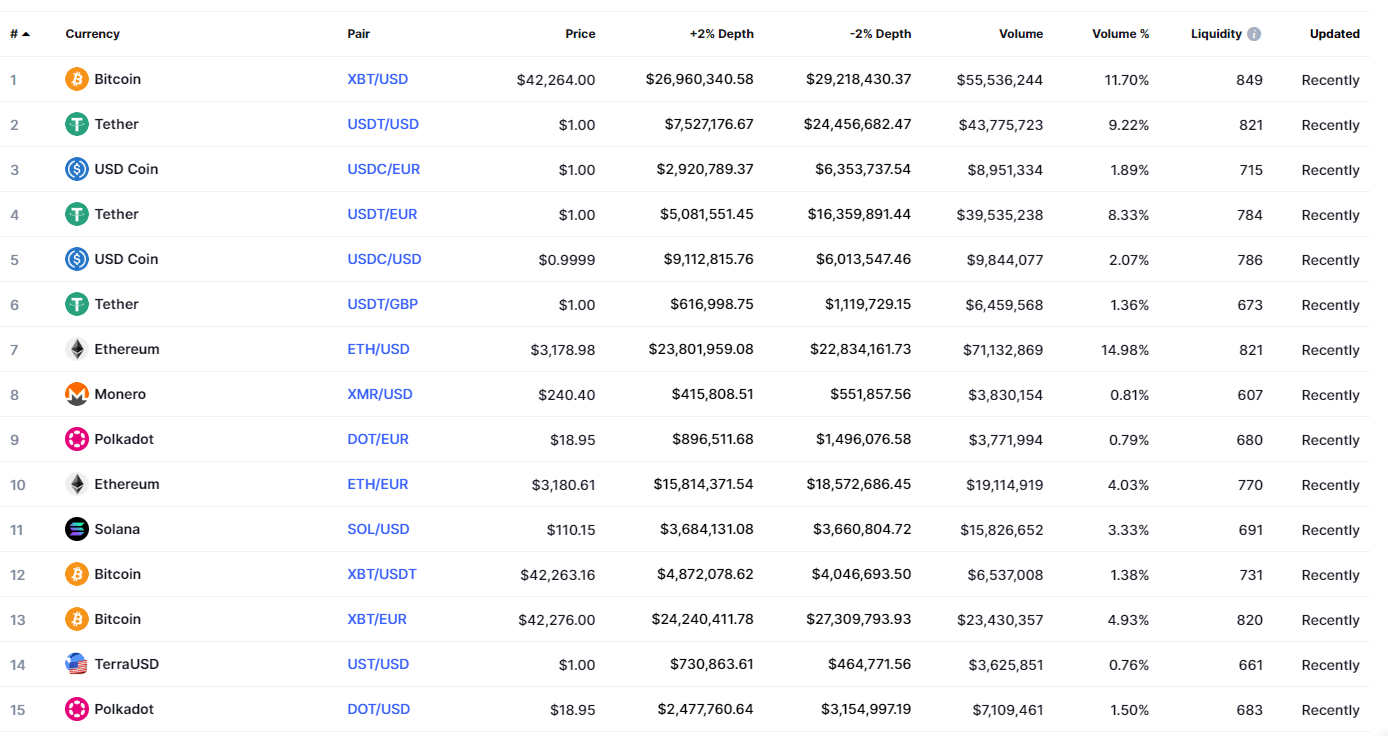Open the XBT/USDT pair link

tap(382, 574)
